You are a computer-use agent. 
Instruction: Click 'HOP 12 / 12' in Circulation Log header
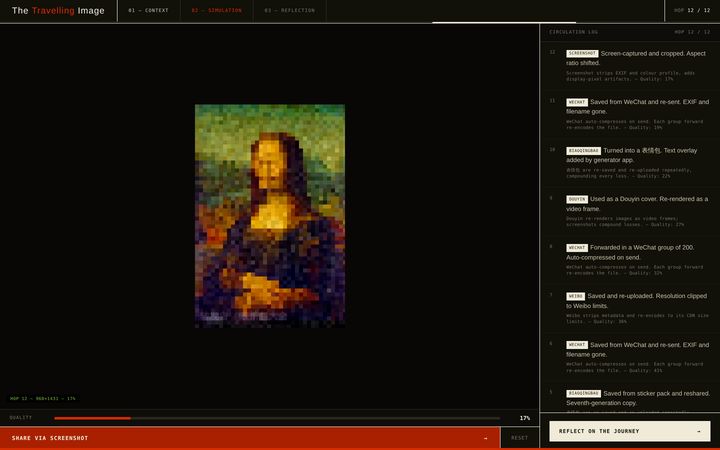tap(692, 32)
